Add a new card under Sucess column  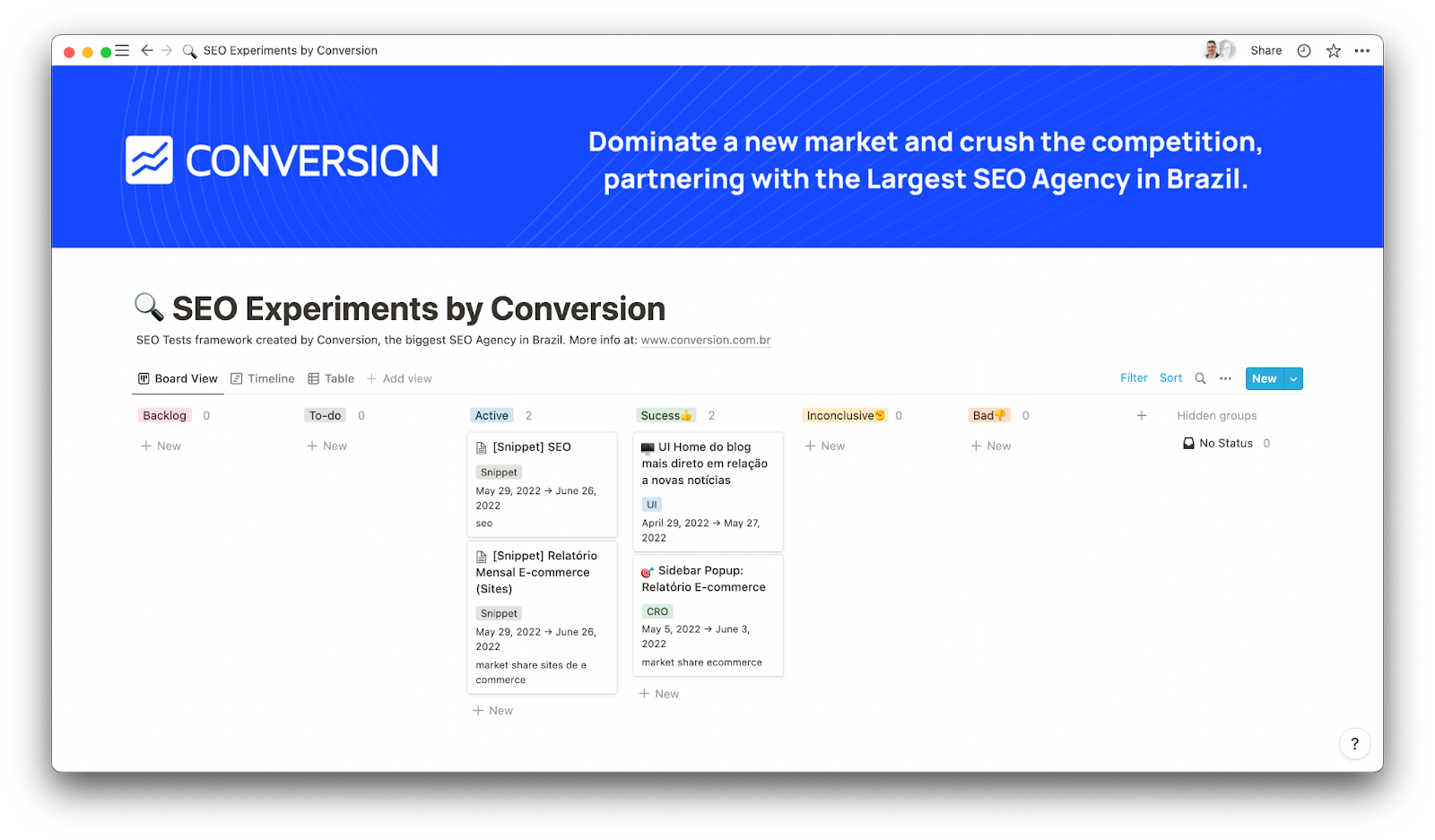point(659,694)
